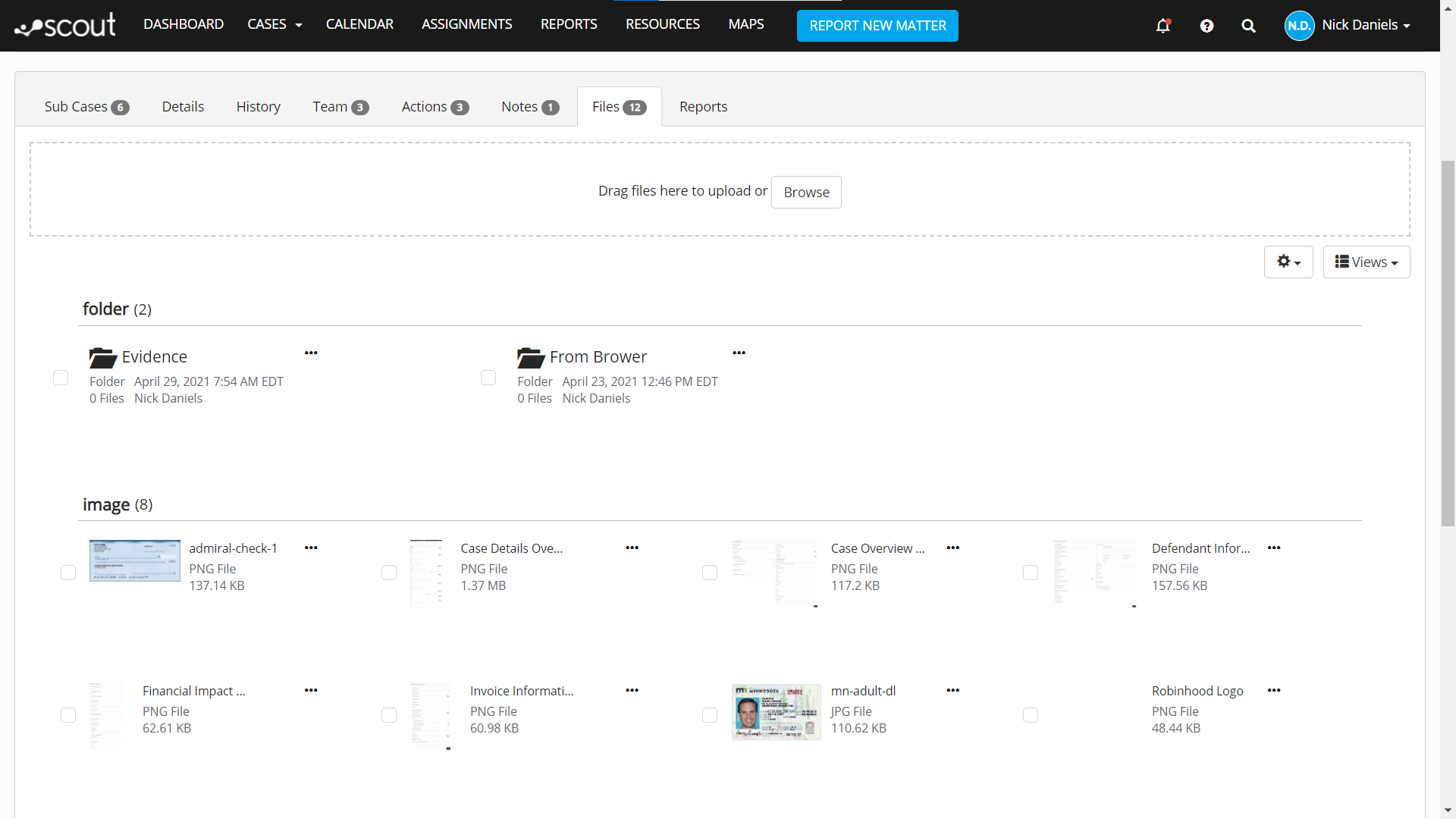Click the Browse upload button

click(806, 192)
